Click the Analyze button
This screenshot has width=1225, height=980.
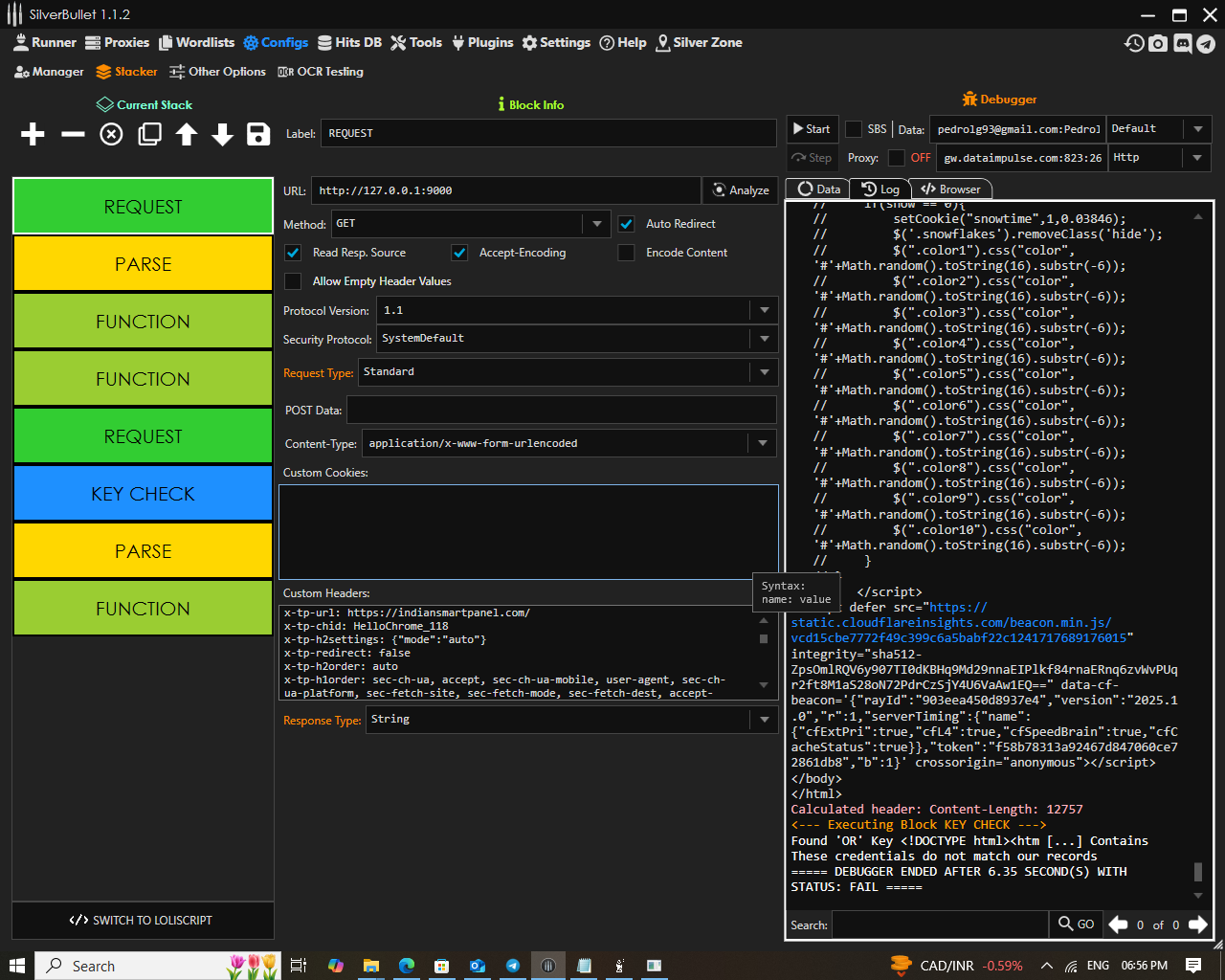741,190
